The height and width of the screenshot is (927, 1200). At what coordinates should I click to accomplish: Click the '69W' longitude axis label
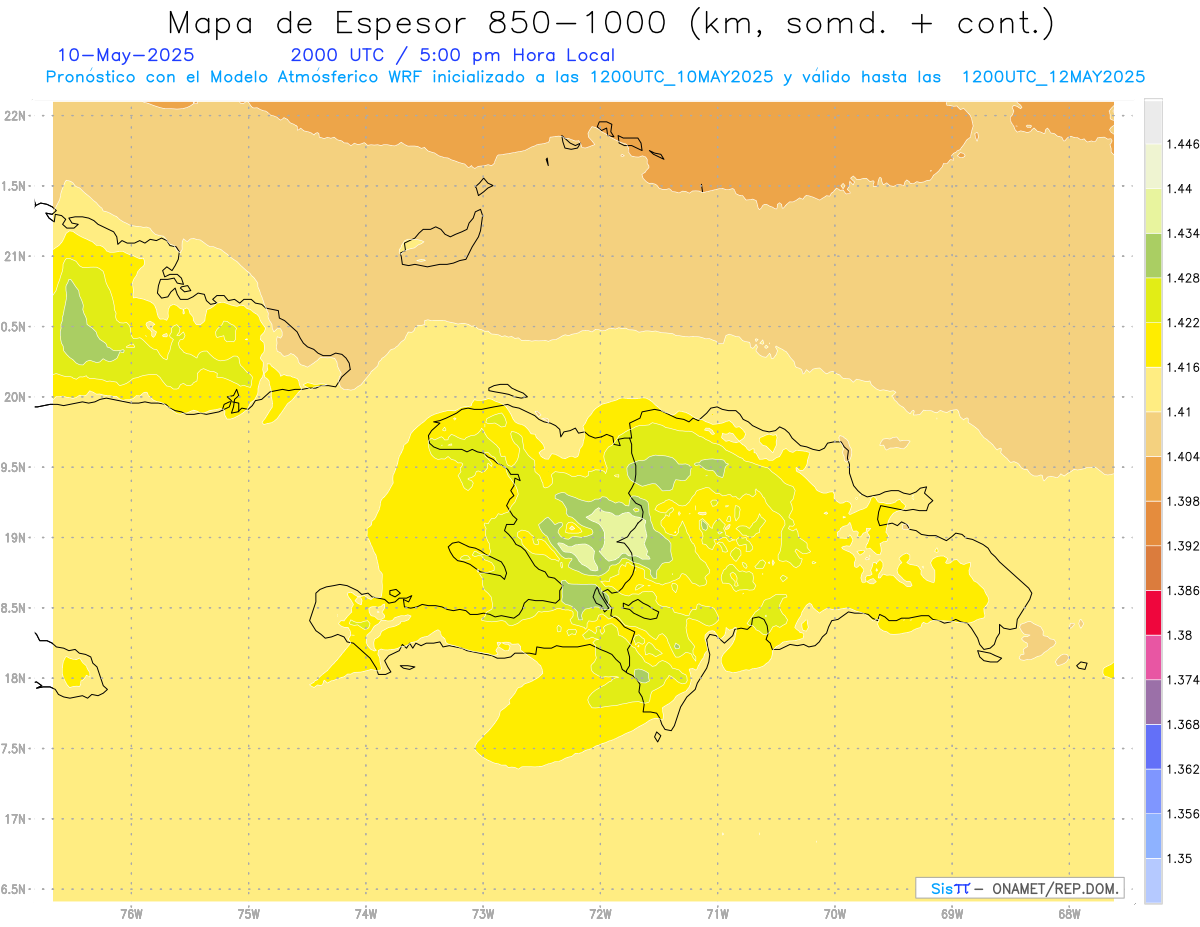pos(952,913)
